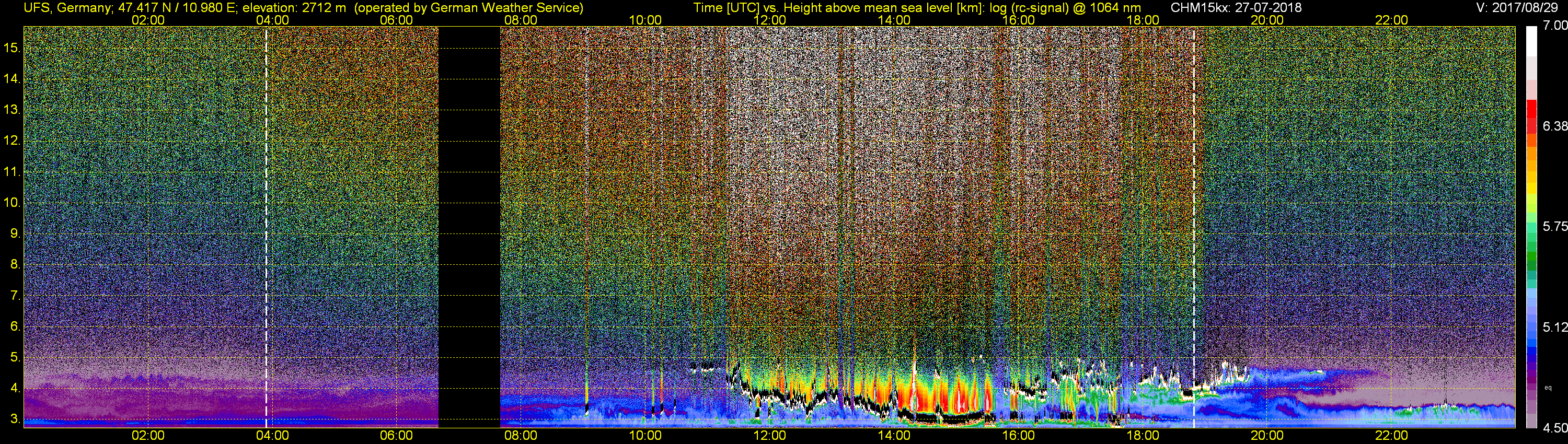Click the colorbar minimum value '4.50'
Image resolution: width=1568 pixels, height=444 pixels.
click(1554, 428)
